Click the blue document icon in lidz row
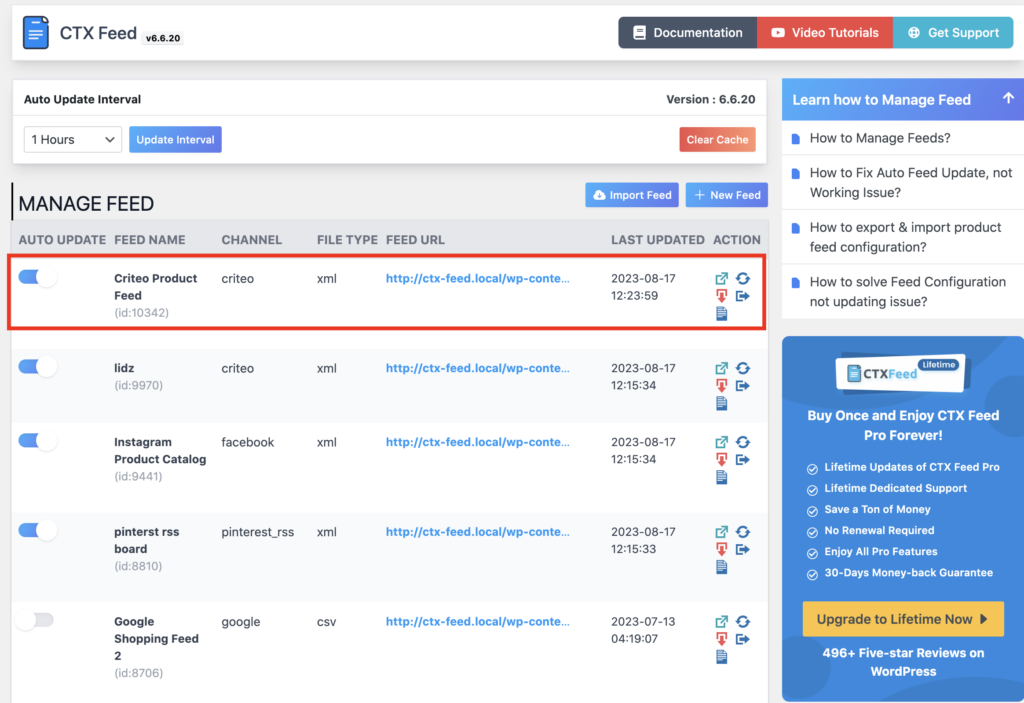 click(x=721, y=404)
